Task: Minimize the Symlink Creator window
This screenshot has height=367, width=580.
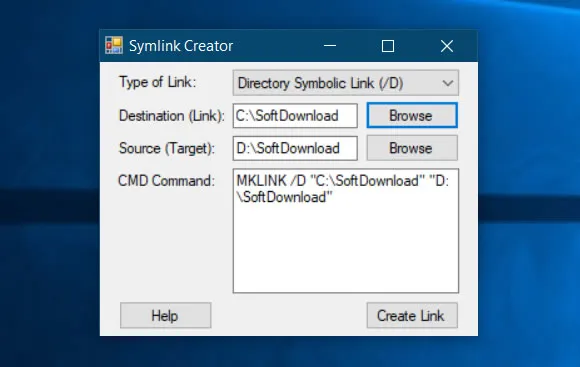Action: pos(330,46)
